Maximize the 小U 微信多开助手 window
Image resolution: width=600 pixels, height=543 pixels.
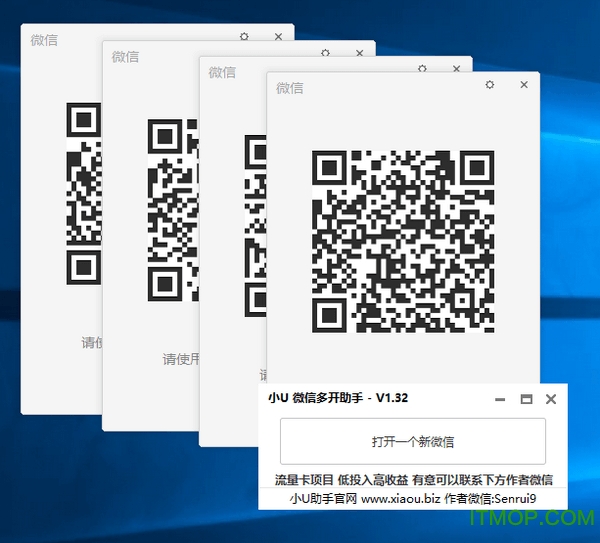526,399
